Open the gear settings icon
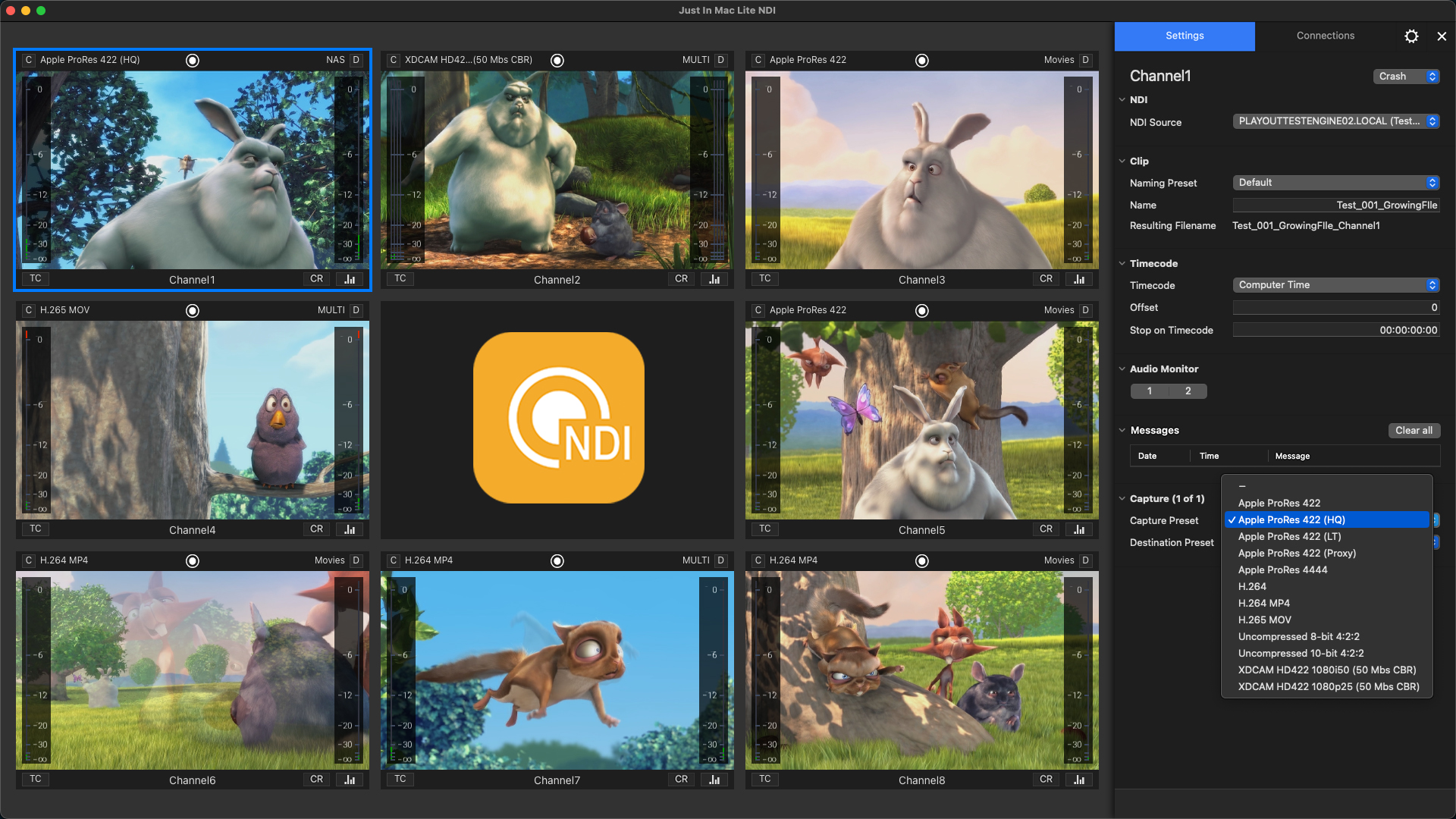The image size is (1456, 819). pos(1411,36)
